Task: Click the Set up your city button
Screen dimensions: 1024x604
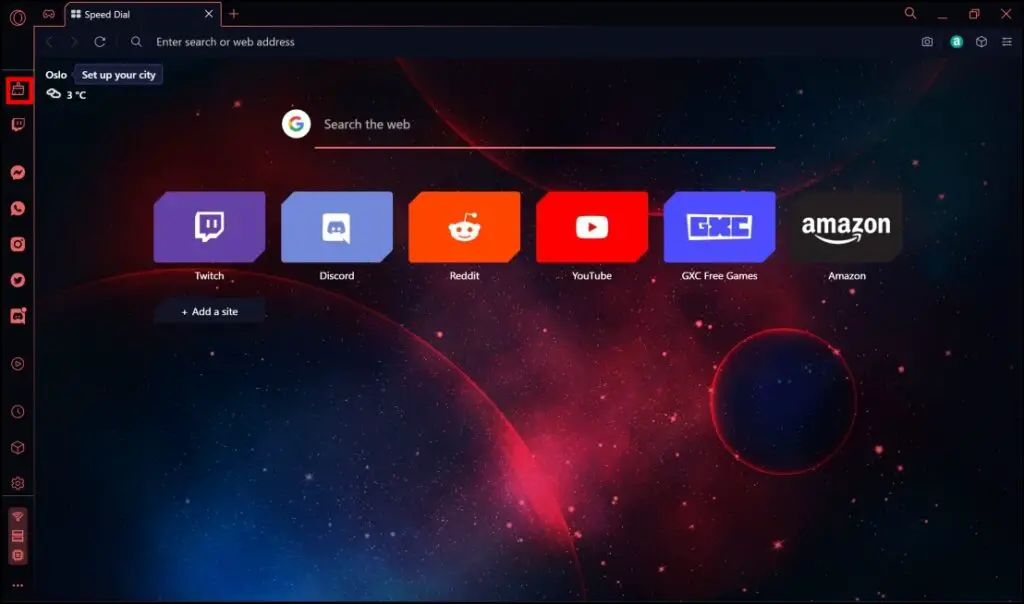Action: click(x=118, y=75)
